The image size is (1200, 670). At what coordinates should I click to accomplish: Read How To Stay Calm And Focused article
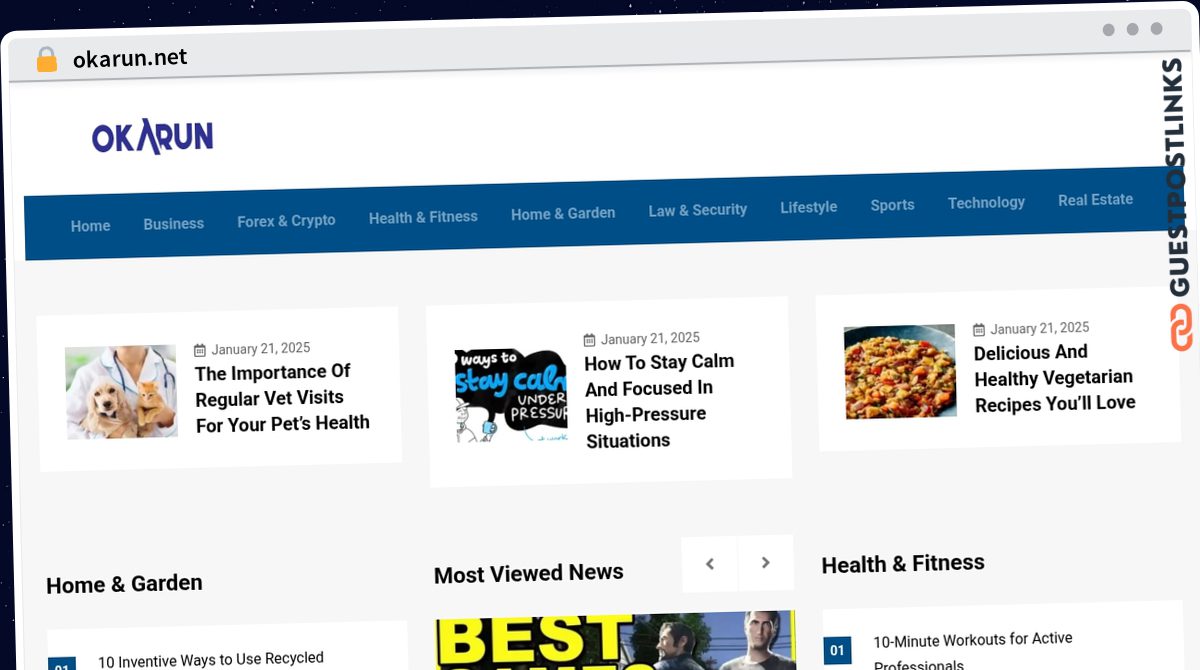pyautogui.click(x=659, y=401)
